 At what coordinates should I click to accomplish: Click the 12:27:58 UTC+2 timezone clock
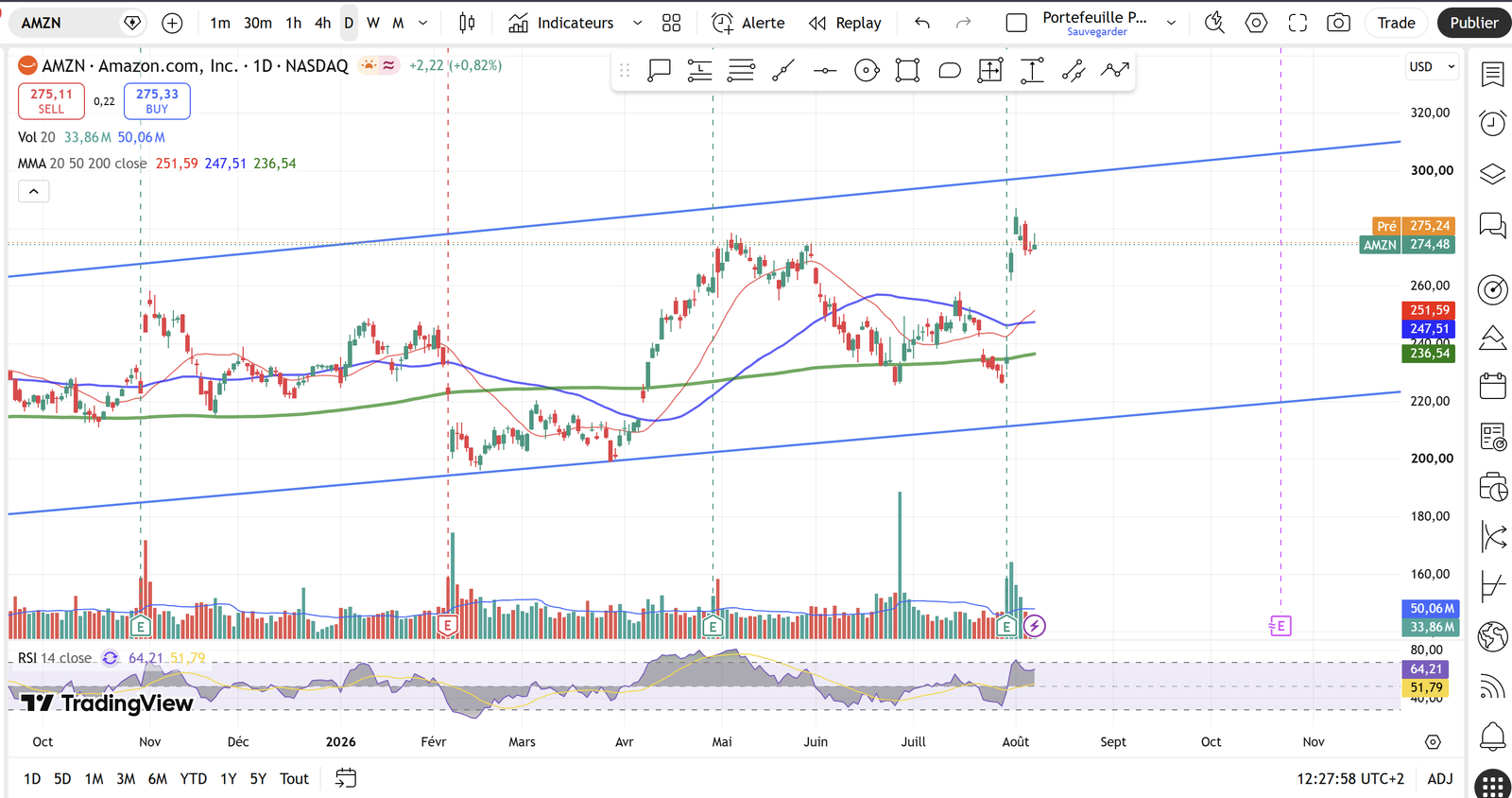pyautogui.click(x=1350, y=778)
